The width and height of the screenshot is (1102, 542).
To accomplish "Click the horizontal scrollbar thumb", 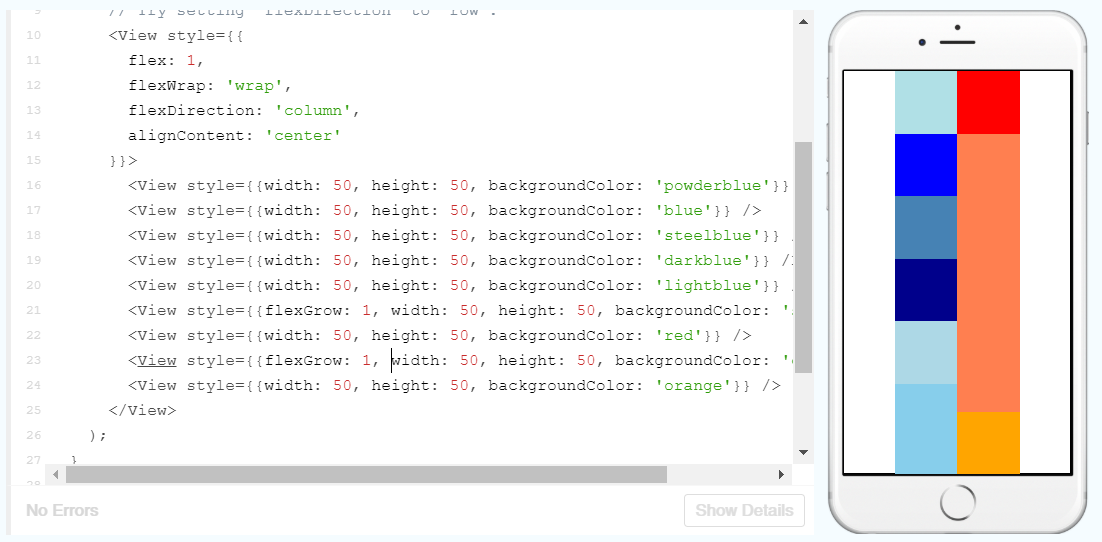I will point(365,474).
